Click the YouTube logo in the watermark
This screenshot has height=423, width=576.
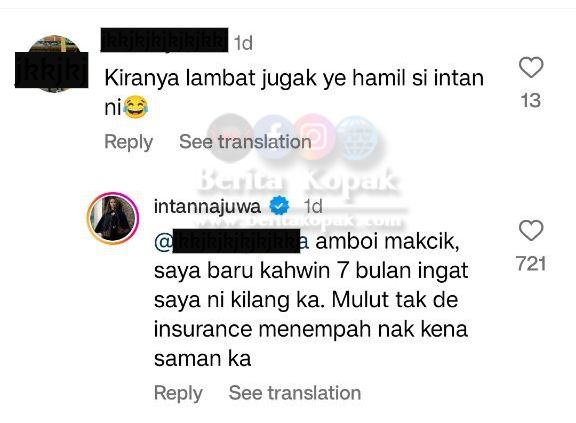[x=230, y=138]
